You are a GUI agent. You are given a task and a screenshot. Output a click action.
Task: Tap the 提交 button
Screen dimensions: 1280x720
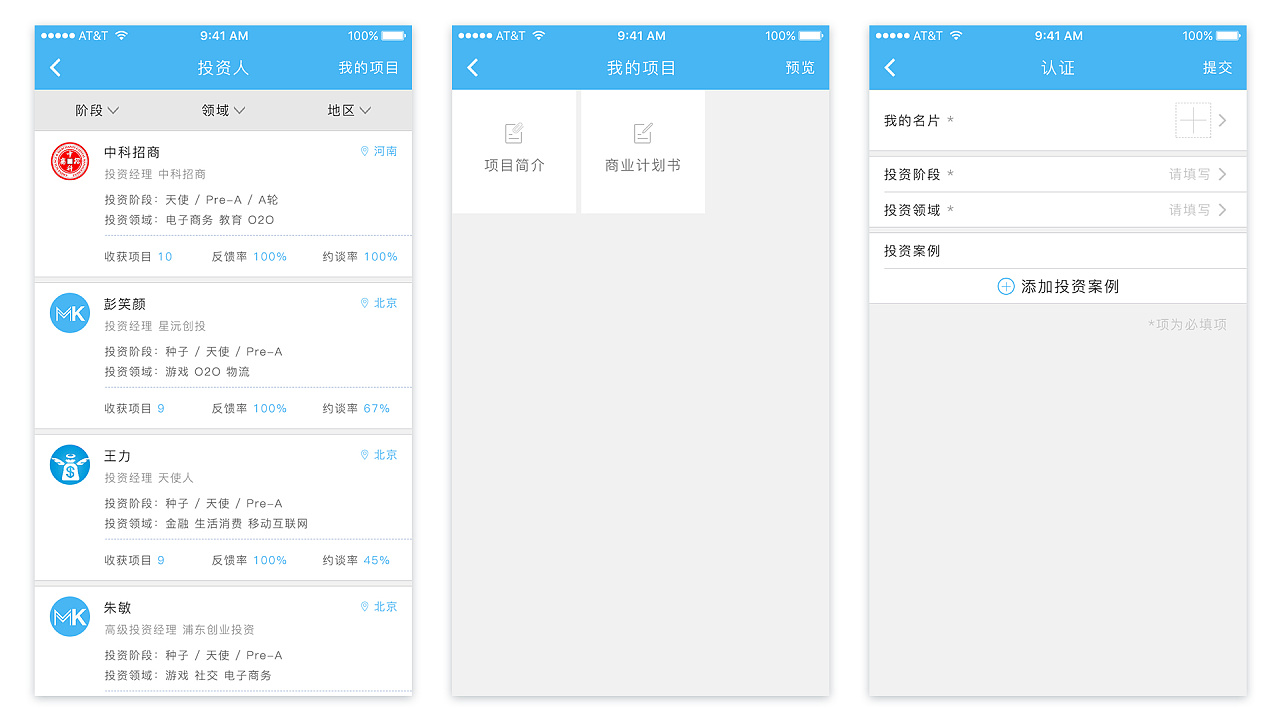(1217, 68)
